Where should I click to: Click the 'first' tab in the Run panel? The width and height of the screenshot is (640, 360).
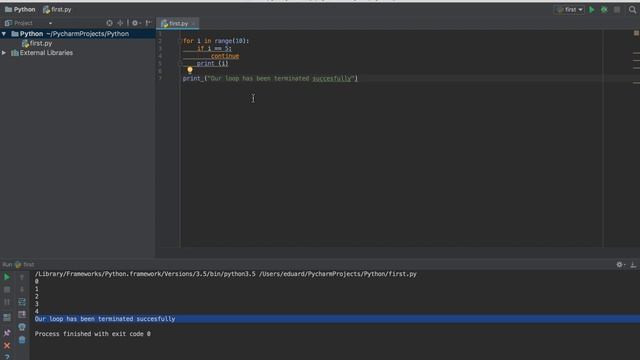24,264
